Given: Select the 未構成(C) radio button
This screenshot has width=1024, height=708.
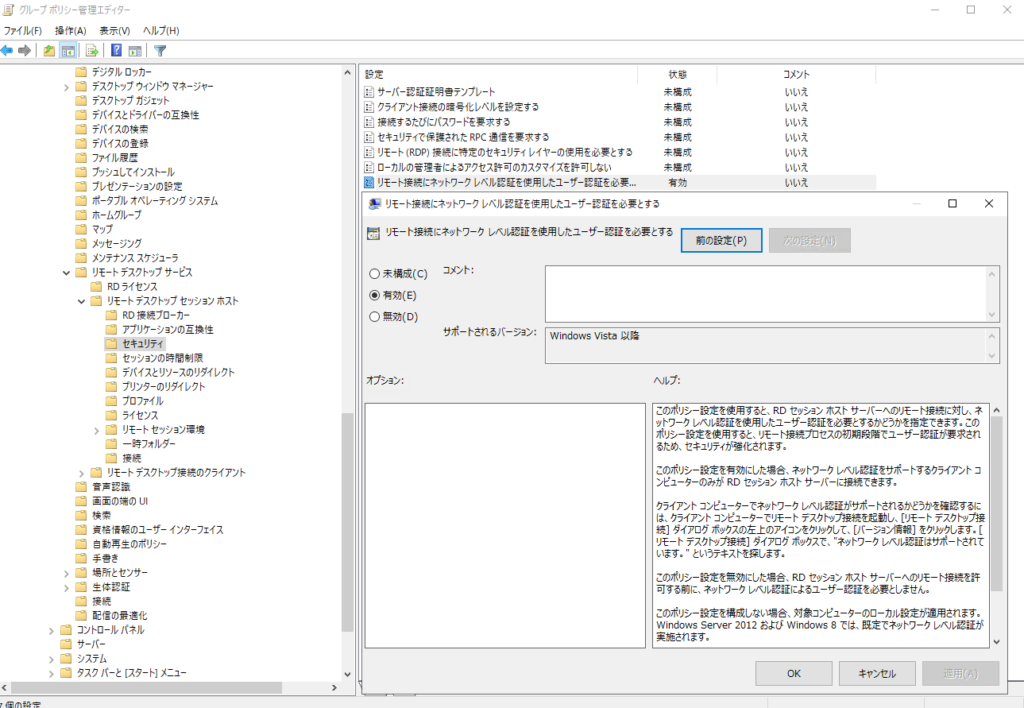Looking at the screenshot, I should 375,274.
